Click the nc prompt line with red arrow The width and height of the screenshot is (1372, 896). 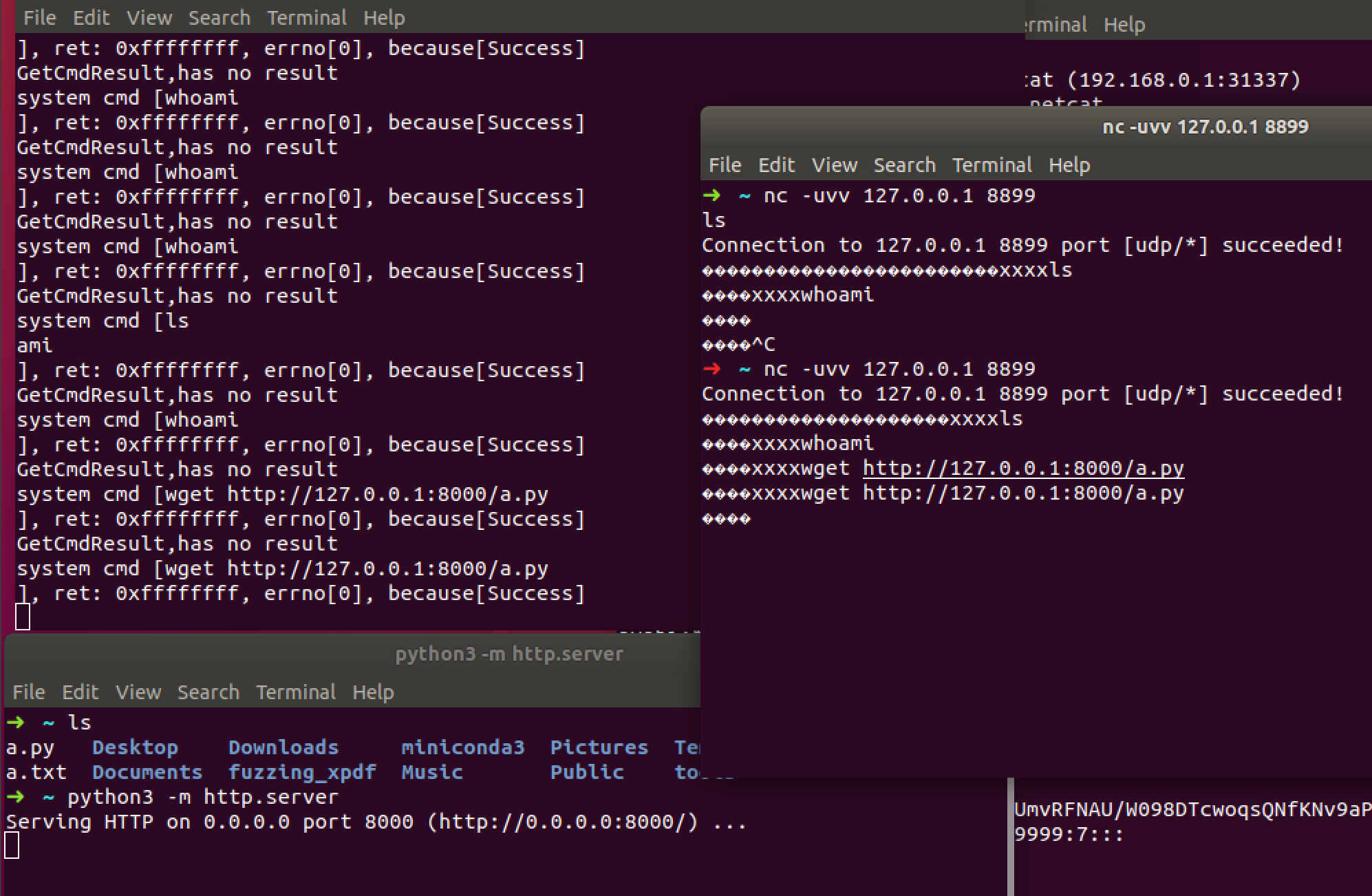868,370
